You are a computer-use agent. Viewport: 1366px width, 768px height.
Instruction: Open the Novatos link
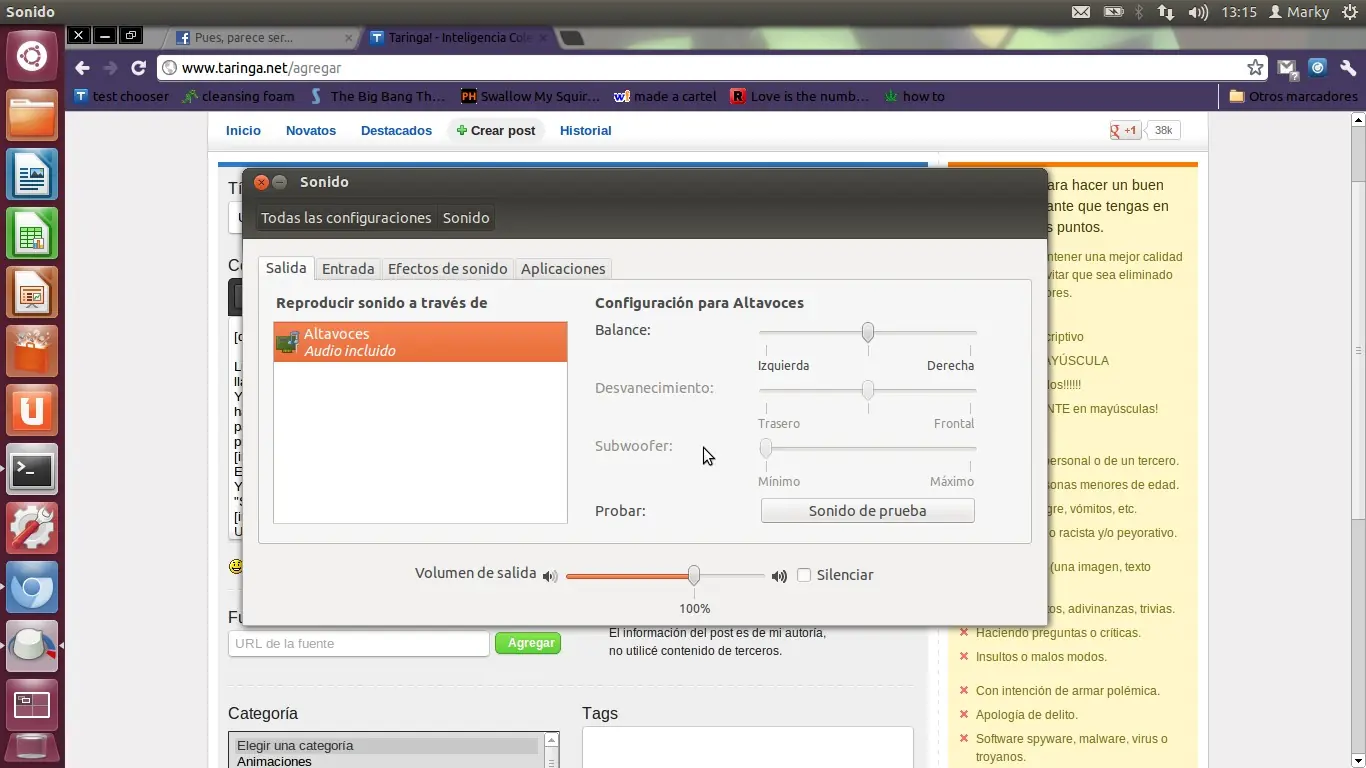[311, 131]
